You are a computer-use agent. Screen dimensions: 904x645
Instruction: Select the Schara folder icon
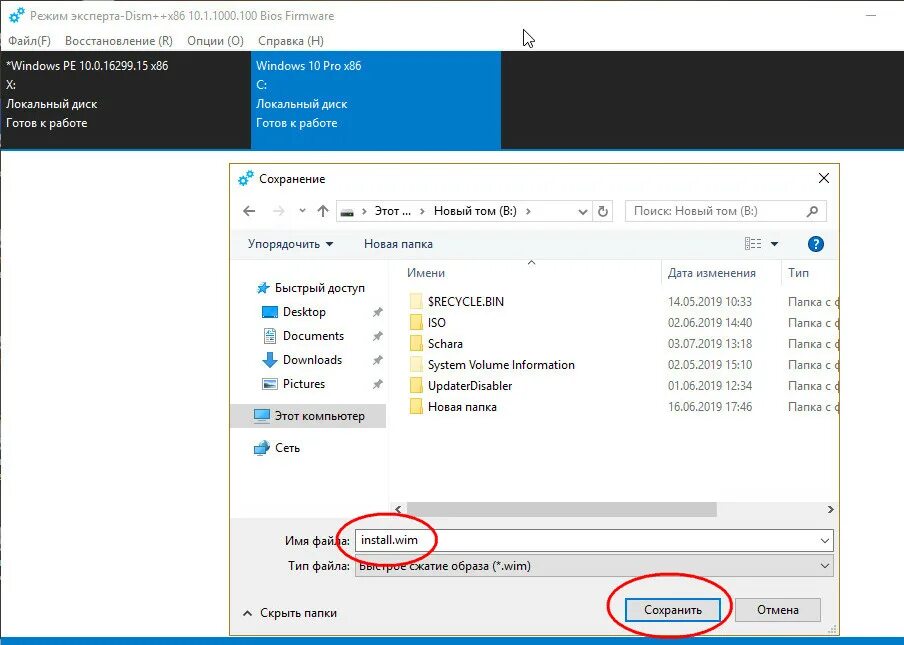(416, 344)
